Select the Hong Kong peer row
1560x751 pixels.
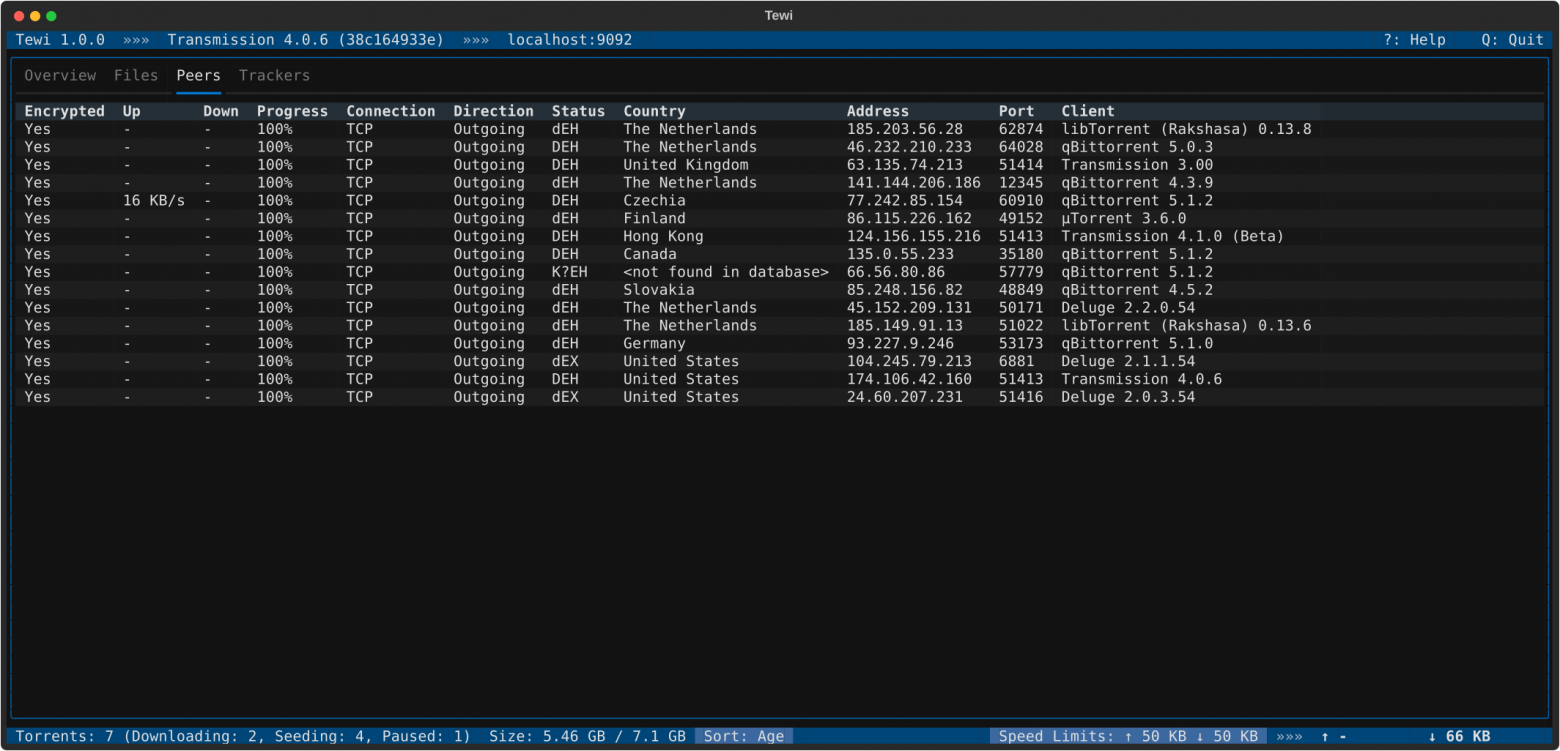point(780,237)
